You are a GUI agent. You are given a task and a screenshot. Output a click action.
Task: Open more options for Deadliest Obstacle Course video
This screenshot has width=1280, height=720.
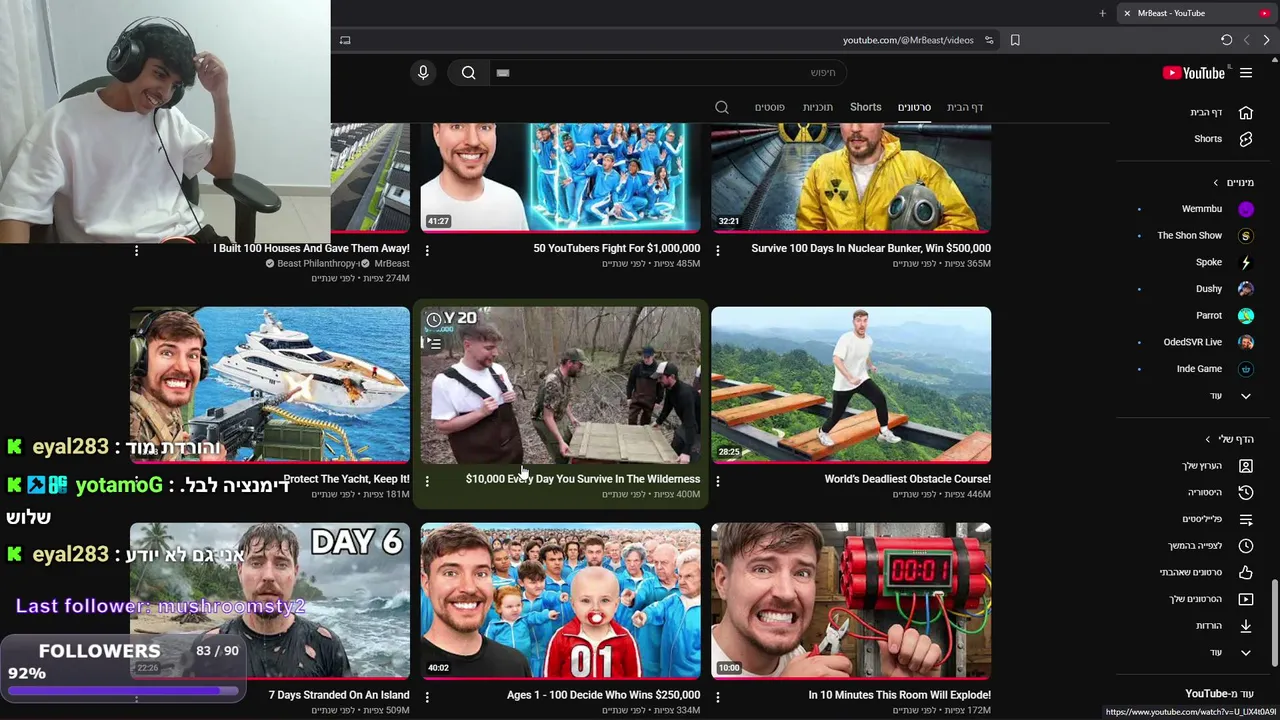pyautogui.click(x=718, y=481)
